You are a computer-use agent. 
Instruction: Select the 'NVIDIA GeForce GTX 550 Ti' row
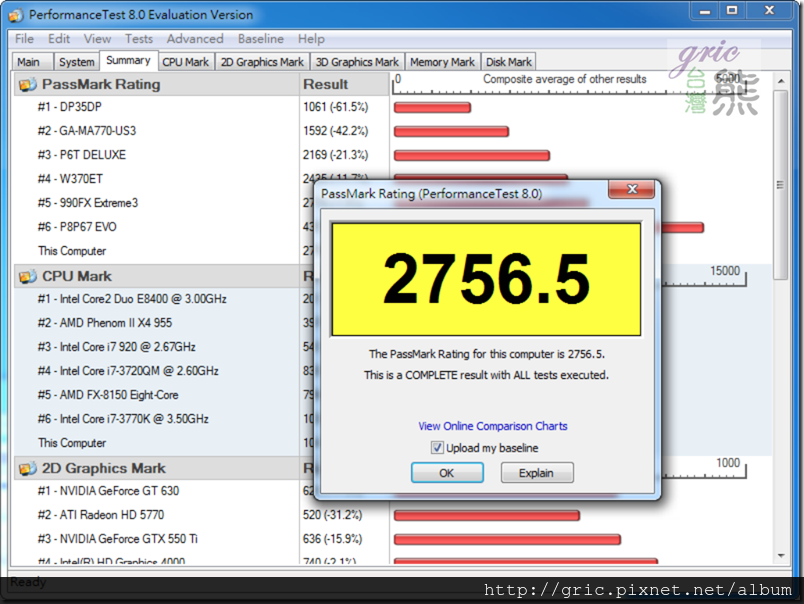tap(117, 539)
